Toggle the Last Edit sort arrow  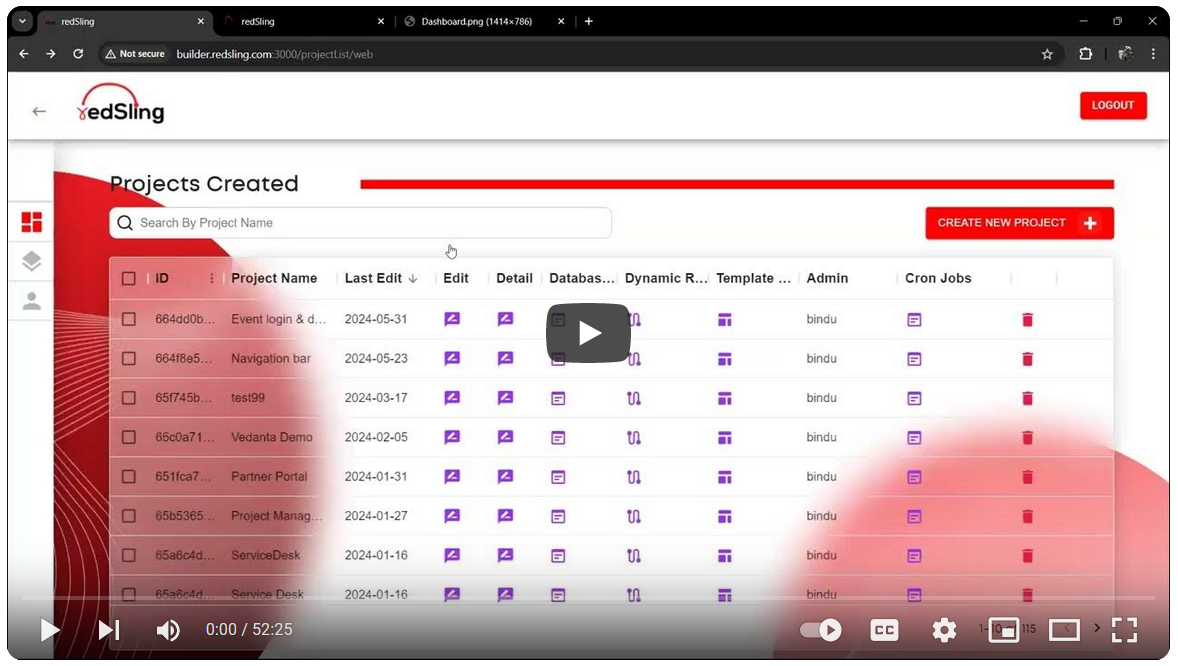coord(412,279)
